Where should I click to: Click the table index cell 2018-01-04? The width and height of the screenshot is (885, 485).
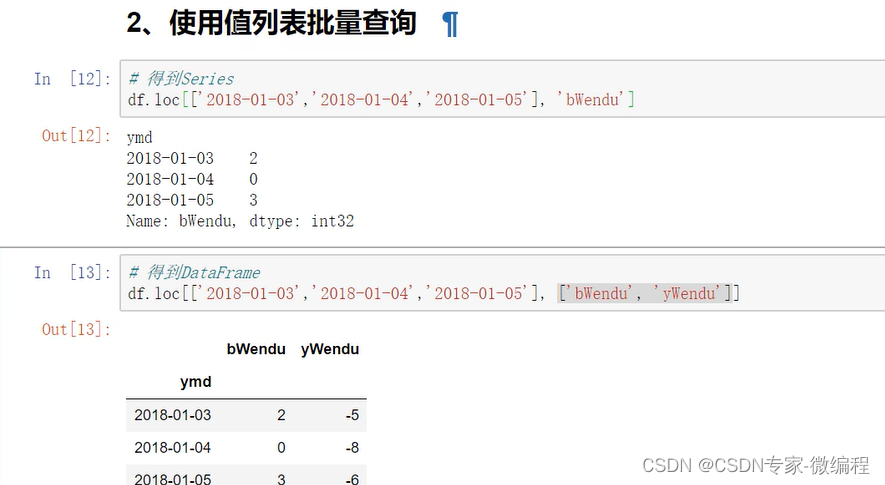(x=173, y=448)
